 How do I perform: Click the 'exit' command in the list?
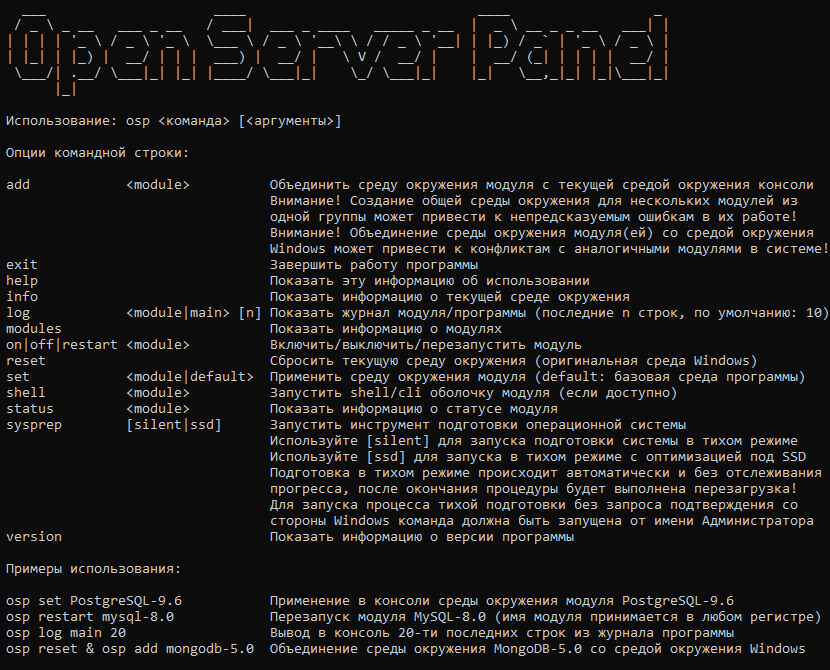click(x=22, y=265)
